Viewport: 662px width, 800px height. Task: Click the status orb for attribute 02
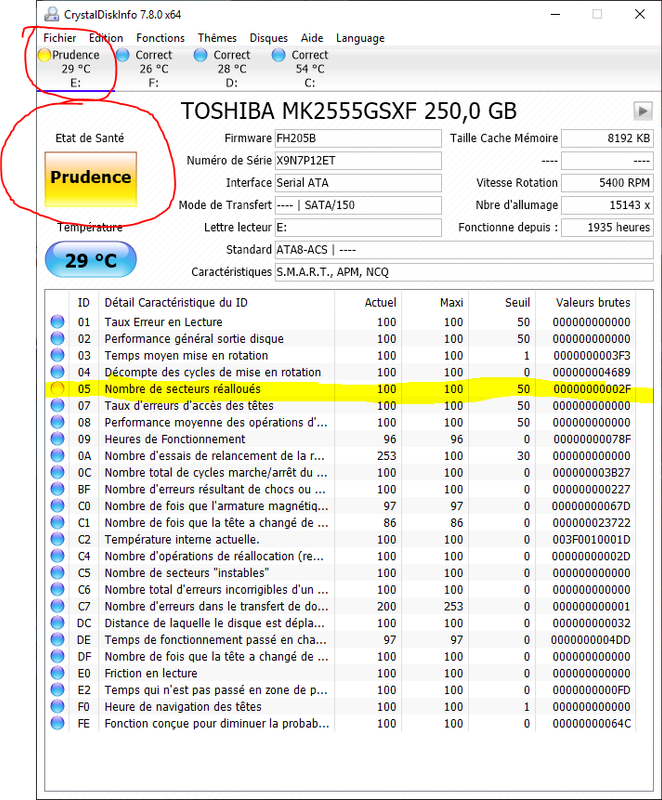point(57,338)
